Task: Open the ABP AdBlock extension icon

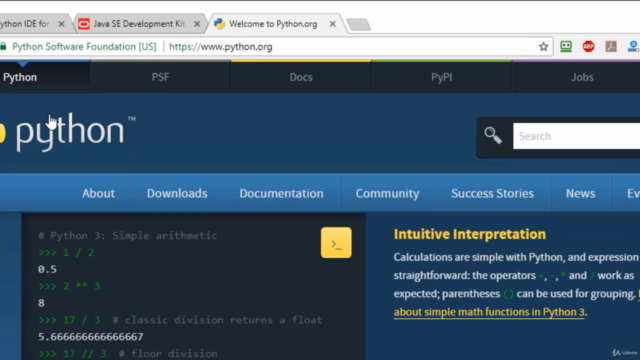Action: pos(588,47)
